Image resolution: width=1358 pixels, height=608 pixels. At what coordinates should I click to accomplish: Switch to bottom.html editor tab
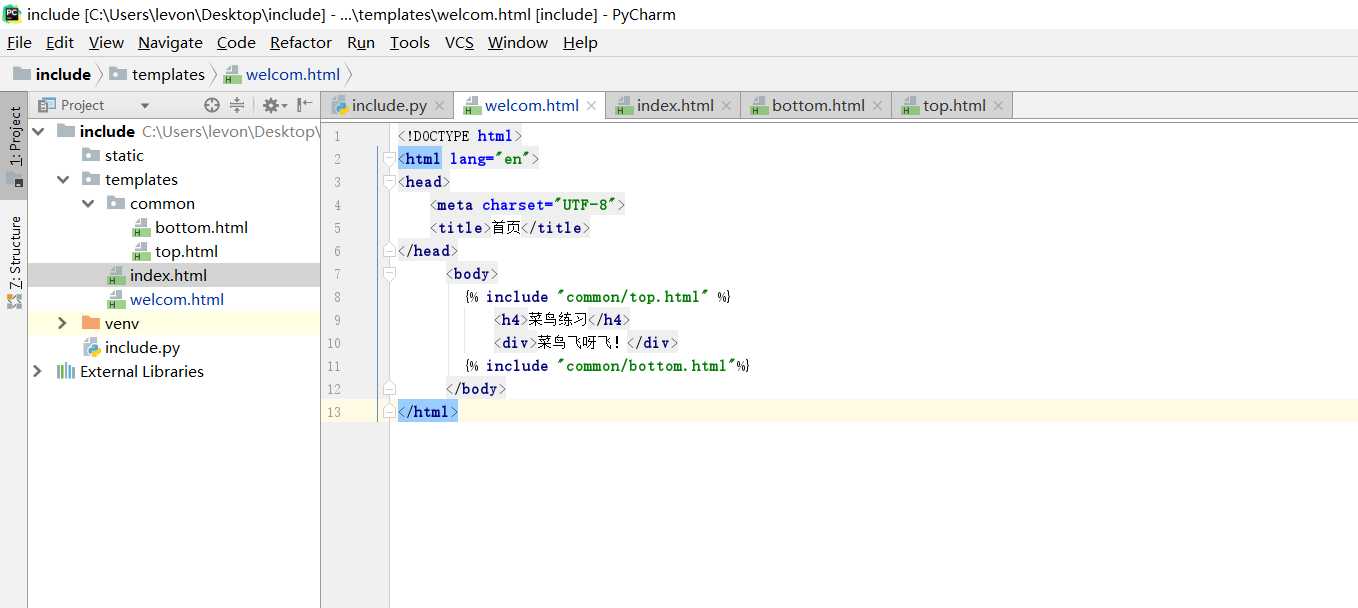point(818,105)
